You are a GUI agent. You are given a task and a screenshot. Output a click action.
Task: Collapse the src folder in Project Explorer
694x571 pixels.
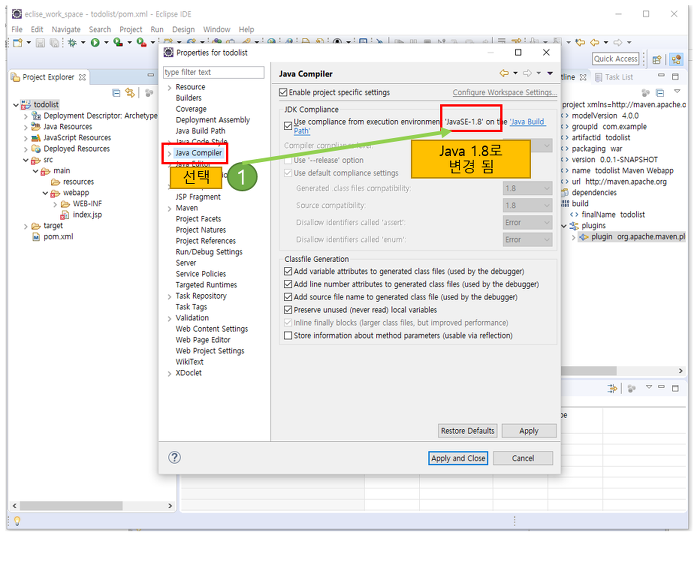26,160
